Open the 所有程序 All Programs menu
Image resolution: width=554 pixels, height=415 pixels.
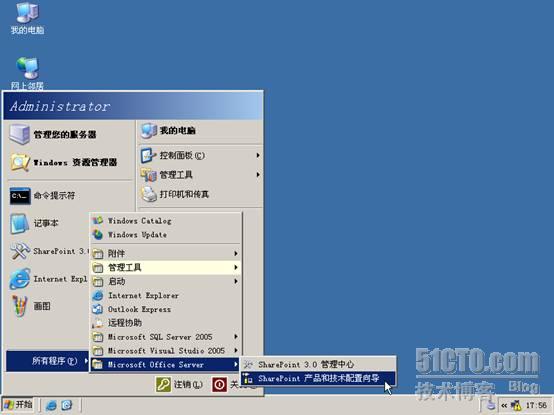(48, 361)
